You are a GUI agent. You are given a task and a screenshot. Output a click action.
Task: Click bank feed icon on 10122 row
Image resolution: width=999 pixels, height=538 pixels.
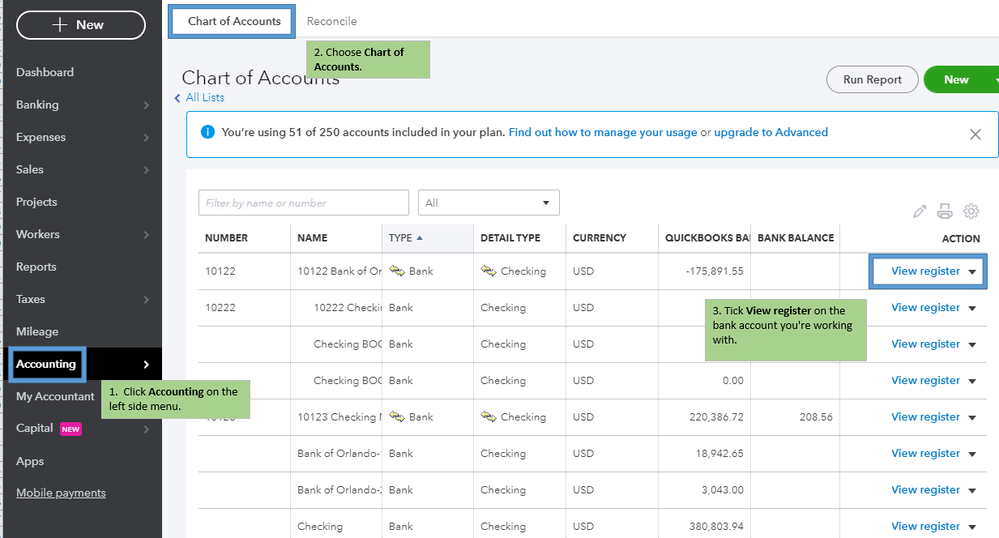tap(397, 271)
